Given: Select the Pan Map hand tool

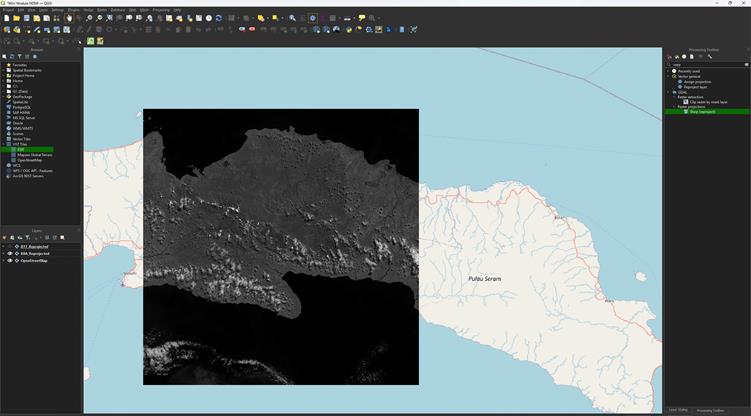Looking at the screenshot, I should [69, 18].
